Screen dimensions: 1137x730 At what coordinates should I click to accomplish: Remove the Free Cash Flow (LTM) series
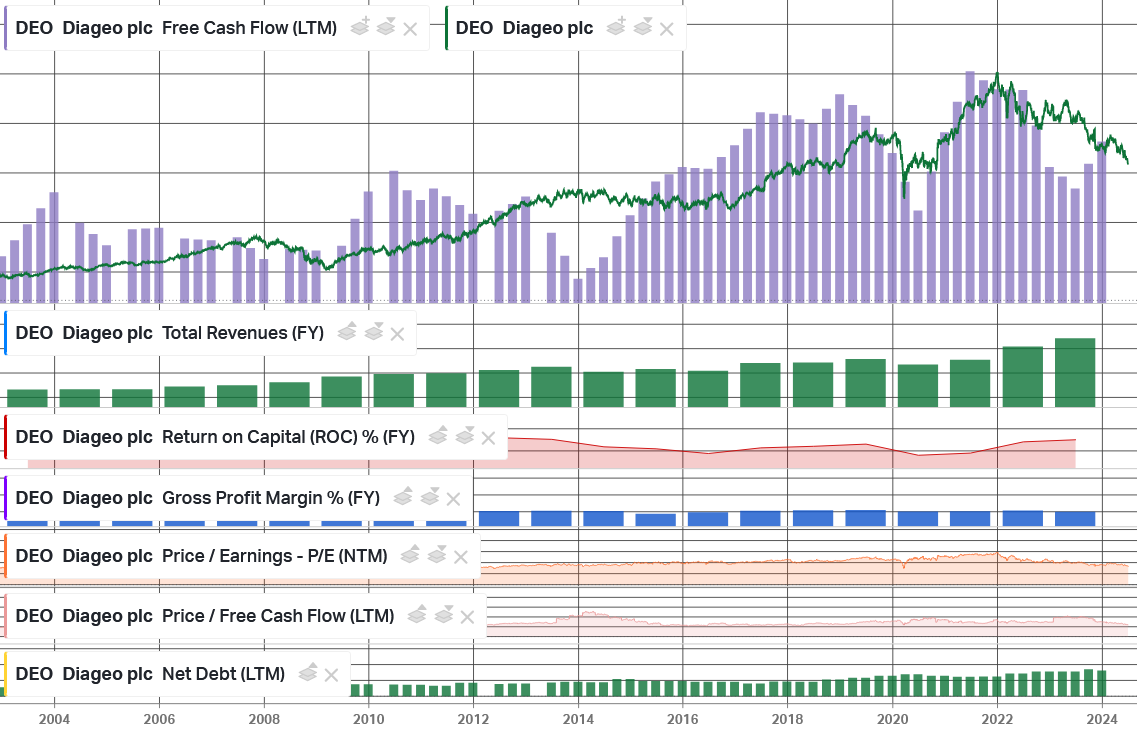[410, 29]
